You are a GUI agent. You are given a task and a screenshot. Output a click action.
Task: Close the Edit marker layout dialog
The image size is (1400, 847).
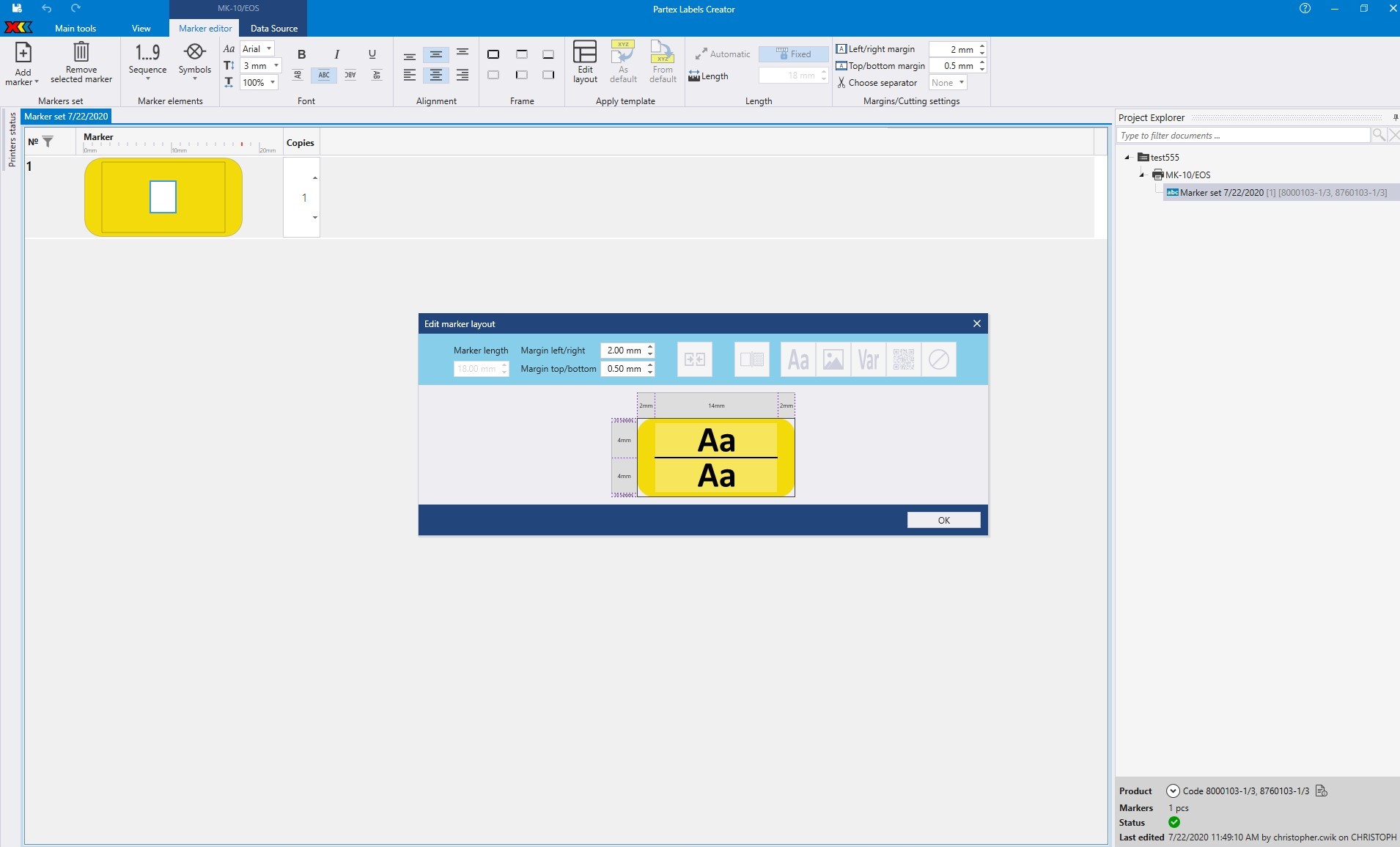point(976,323)
